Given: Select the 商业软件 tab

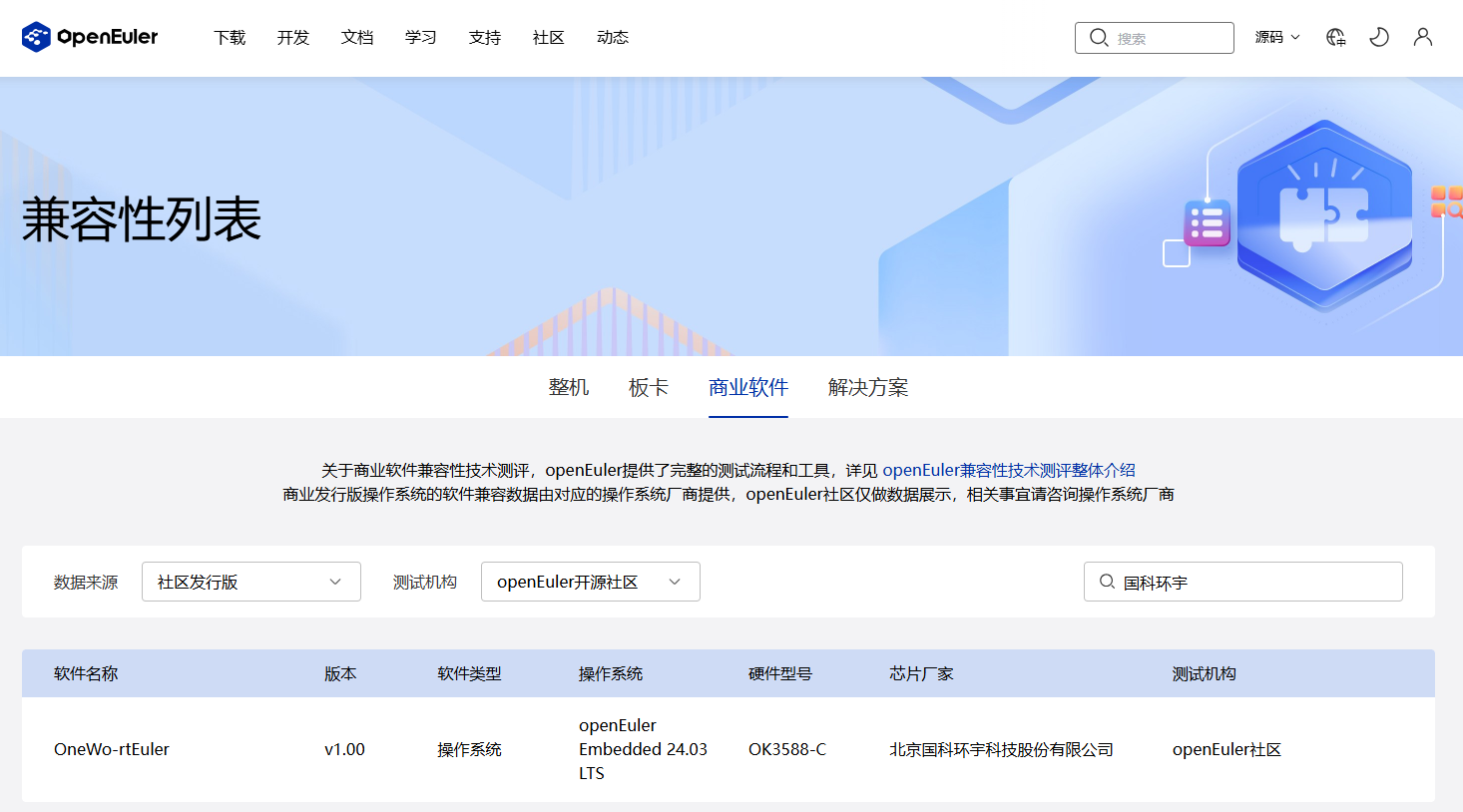Looking at the screenshot, I should tap(748, 387).
